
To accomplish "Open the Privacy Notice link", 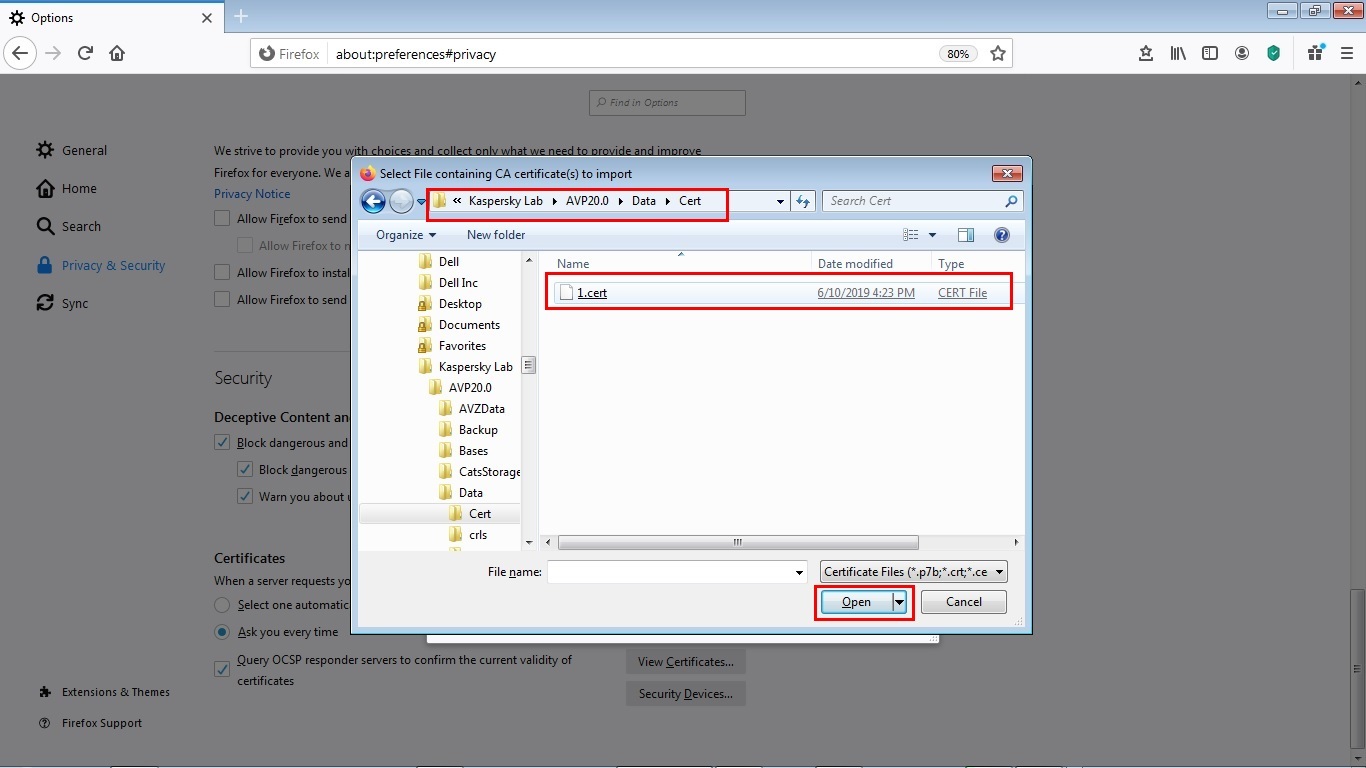I will pyautogui.click(x=252, y=194).
